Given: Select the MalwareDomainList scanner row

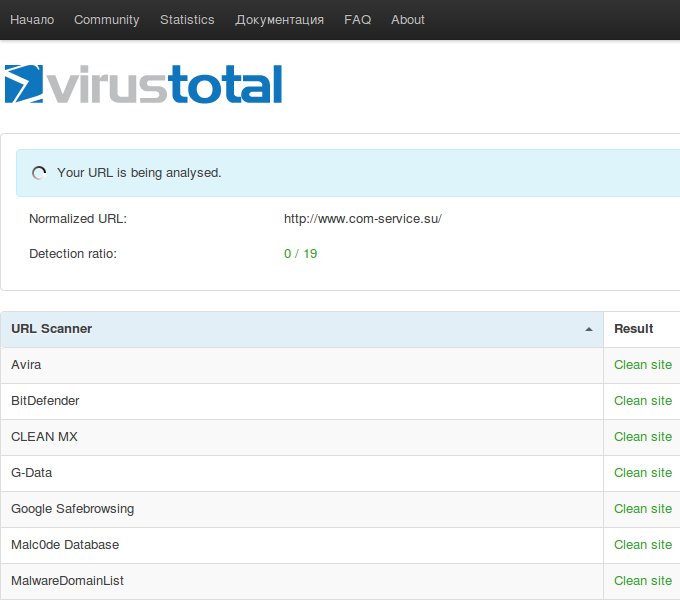Looking at the screenshot, I should click(x=340, y=581).
